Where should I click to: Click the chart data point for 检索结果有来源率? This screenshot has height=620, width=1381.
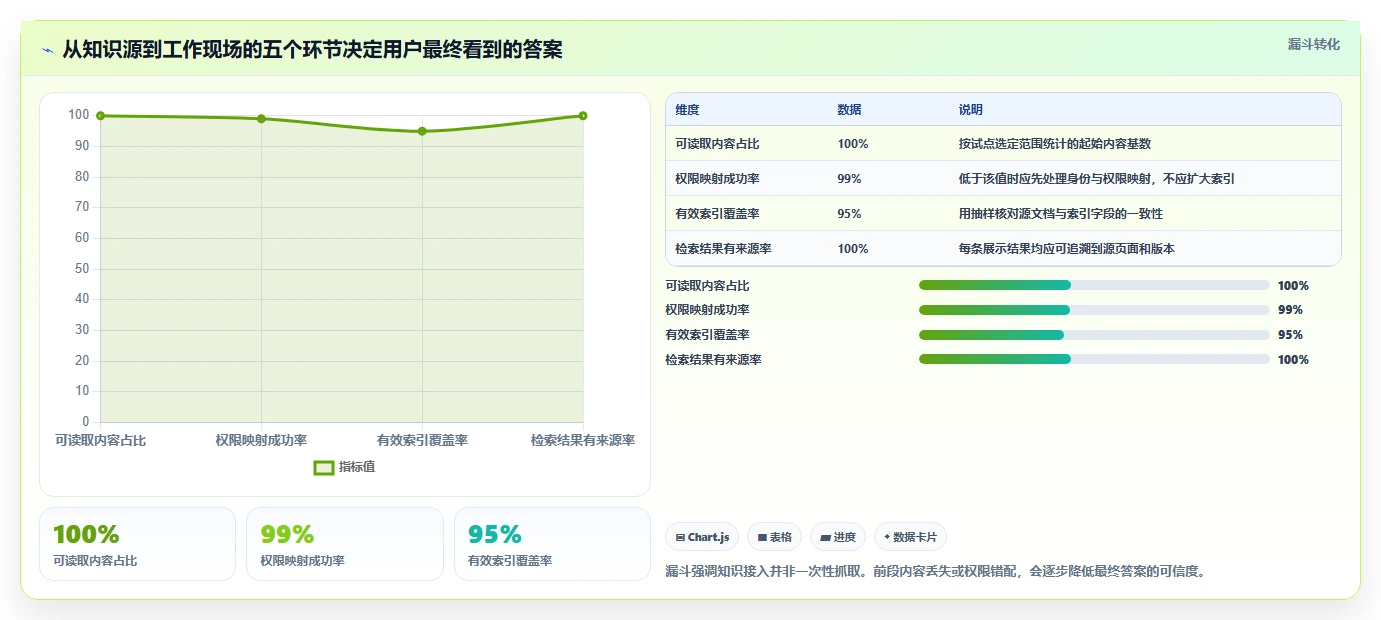point(583,116)
